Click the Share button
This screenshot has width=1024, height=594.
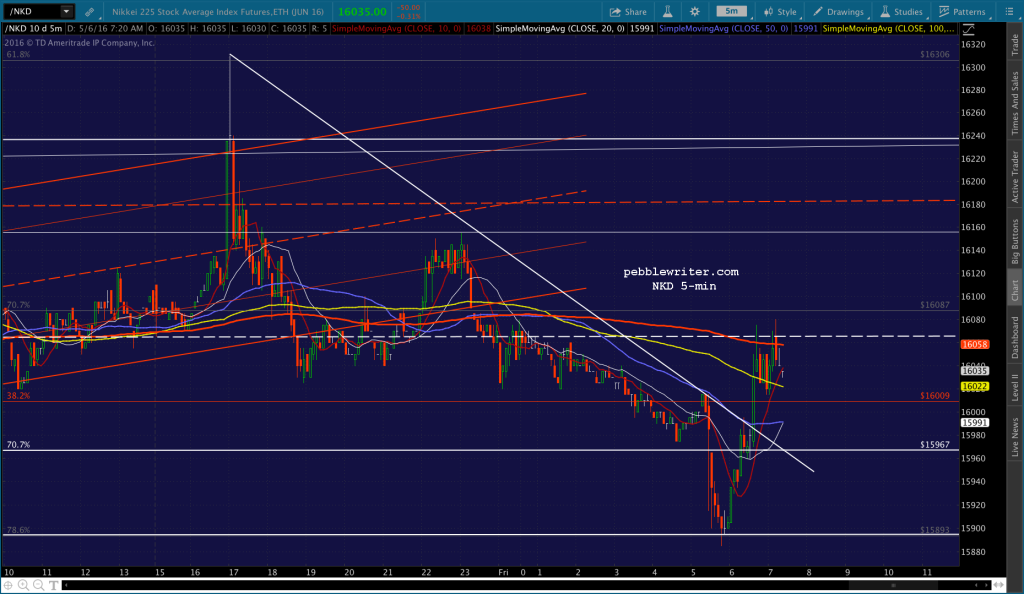628,12
